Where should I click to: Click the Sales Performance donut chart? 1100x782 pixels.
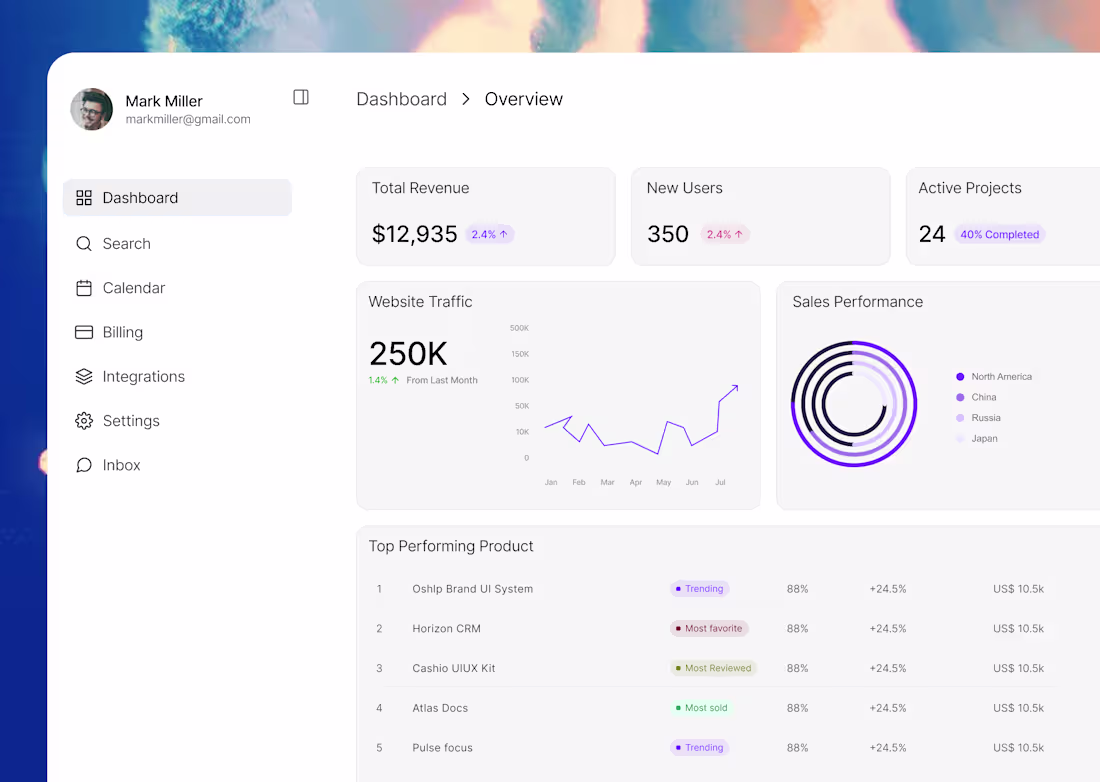click(x=854, y=404)
